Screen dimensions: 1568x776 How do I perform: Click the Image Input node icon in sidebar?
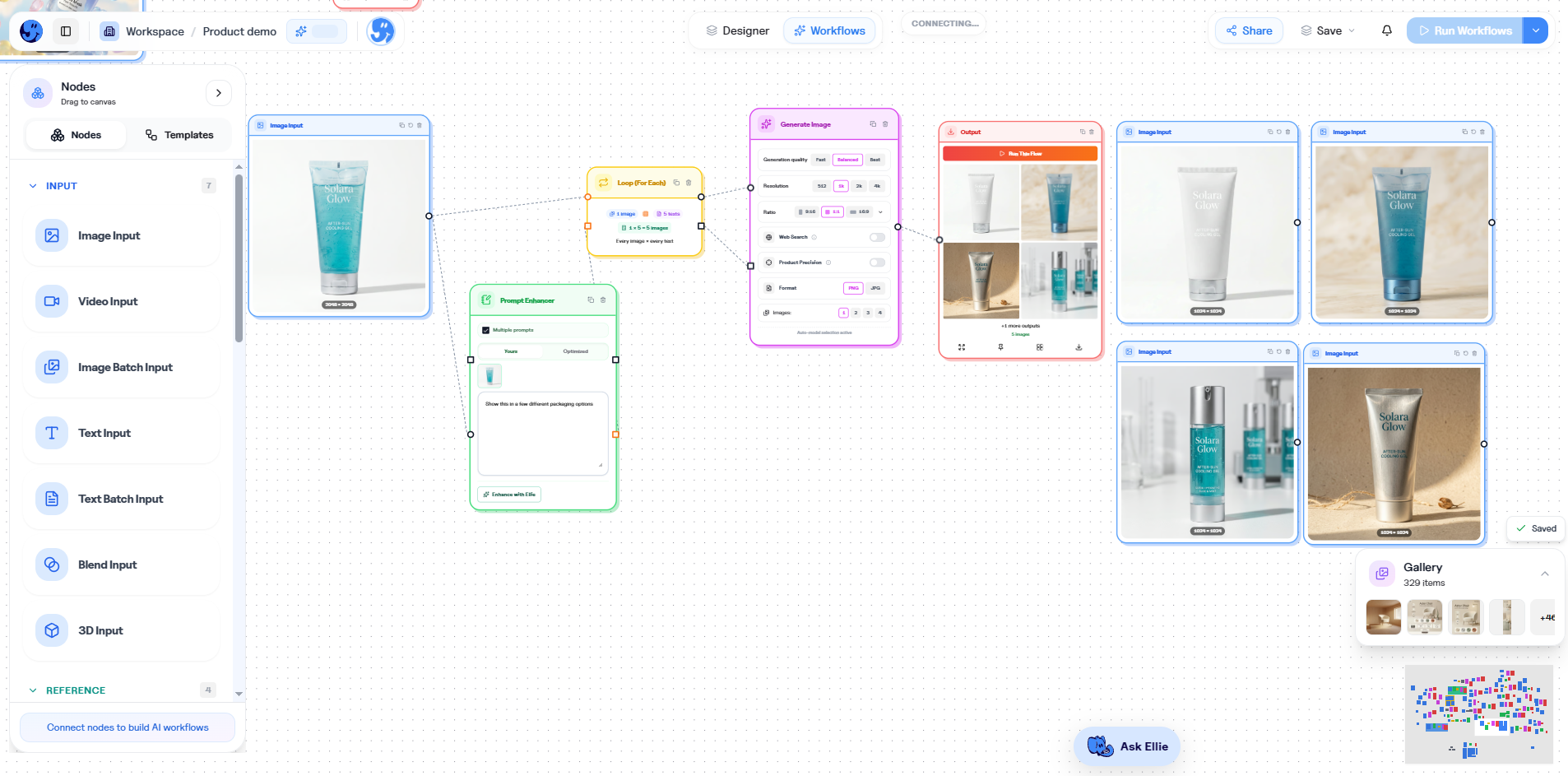(52, 235)
